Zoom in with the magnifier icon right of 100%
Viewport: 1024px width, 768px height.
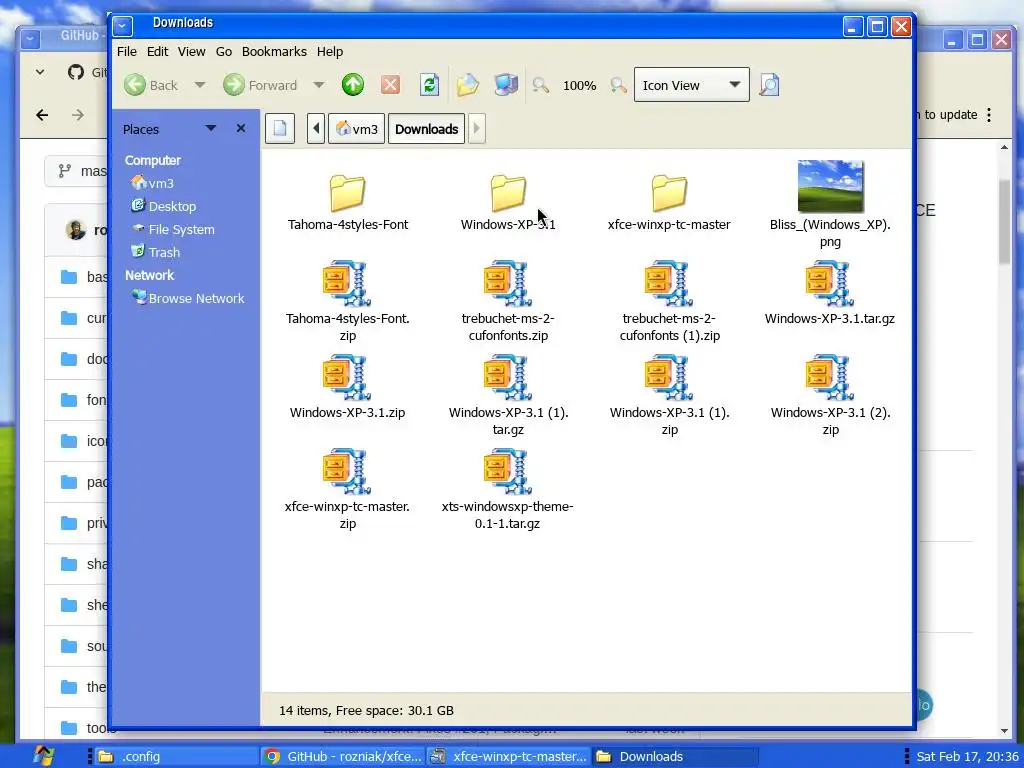tap(618, 85)
